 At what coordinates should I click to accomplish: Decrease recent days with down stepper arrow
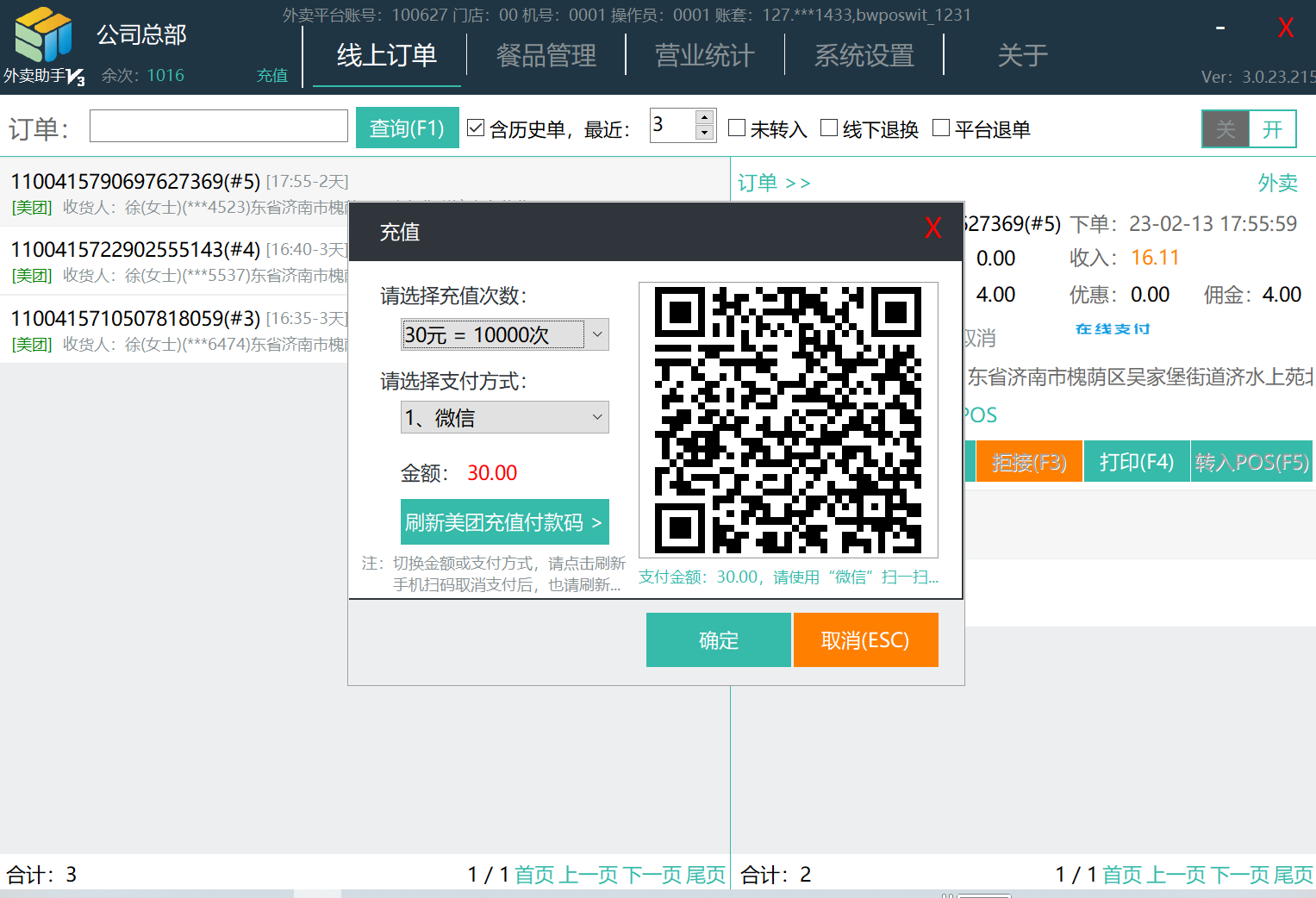(x=705, y=133)
